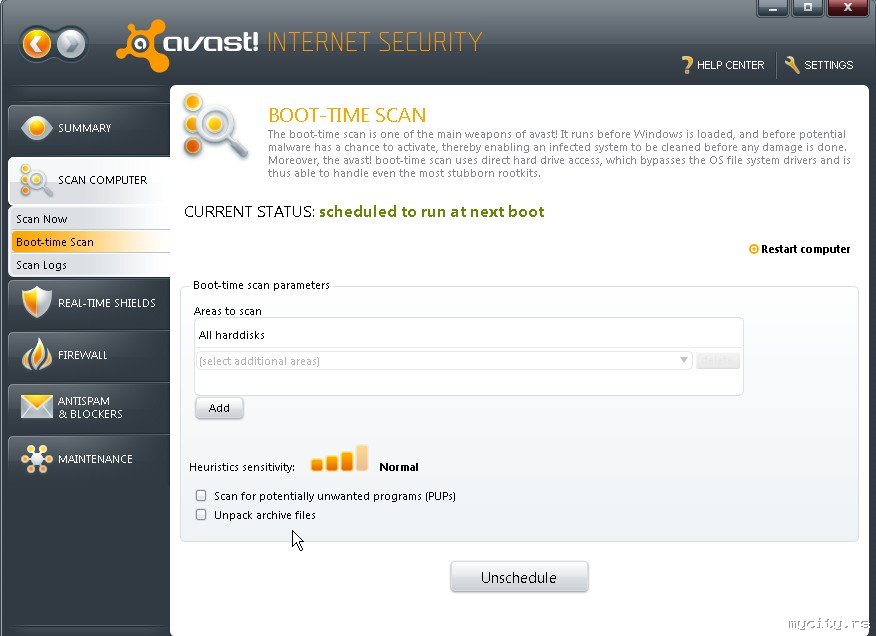
Task: Click the Firewall flame icon
Action: click(36, 355)
